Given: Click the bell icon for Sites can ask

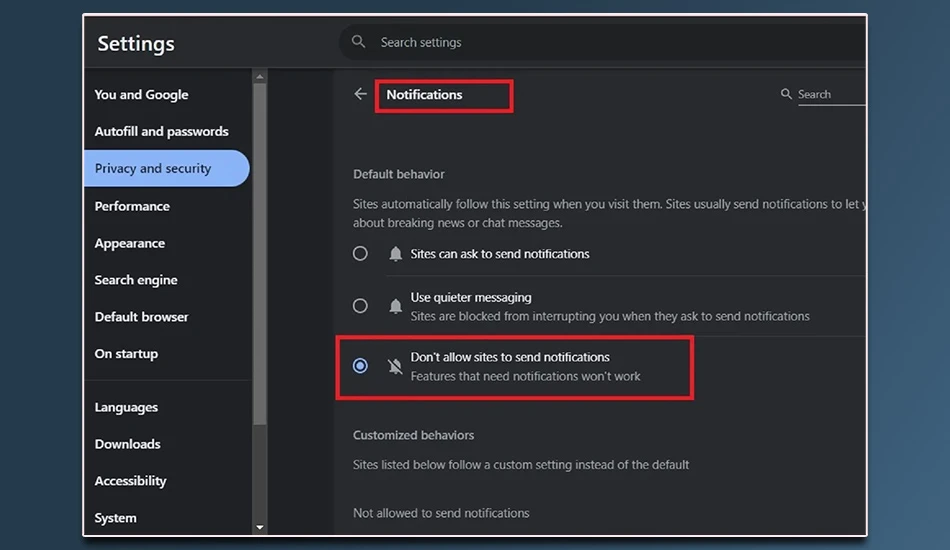Looking at the screenshot, I should pos(395,254).
